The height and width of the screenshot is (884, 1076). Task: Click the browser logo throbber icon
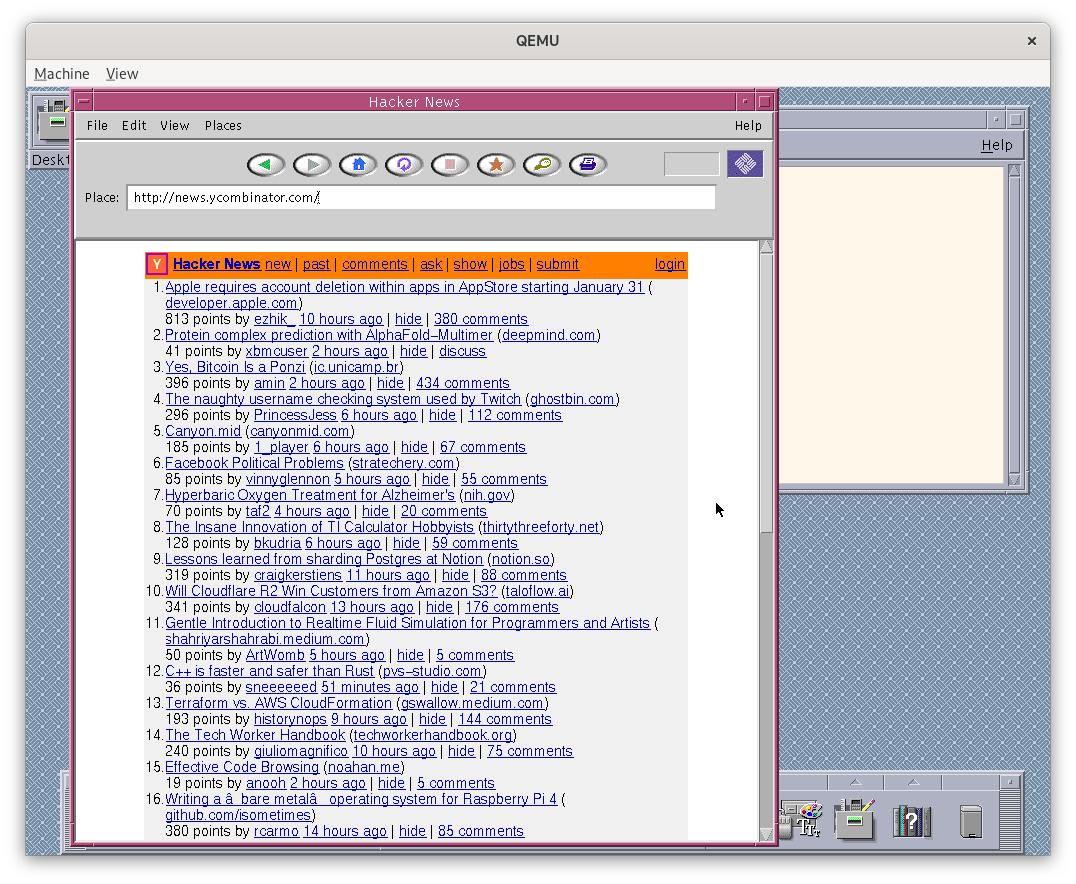click(x=745, y=163)
